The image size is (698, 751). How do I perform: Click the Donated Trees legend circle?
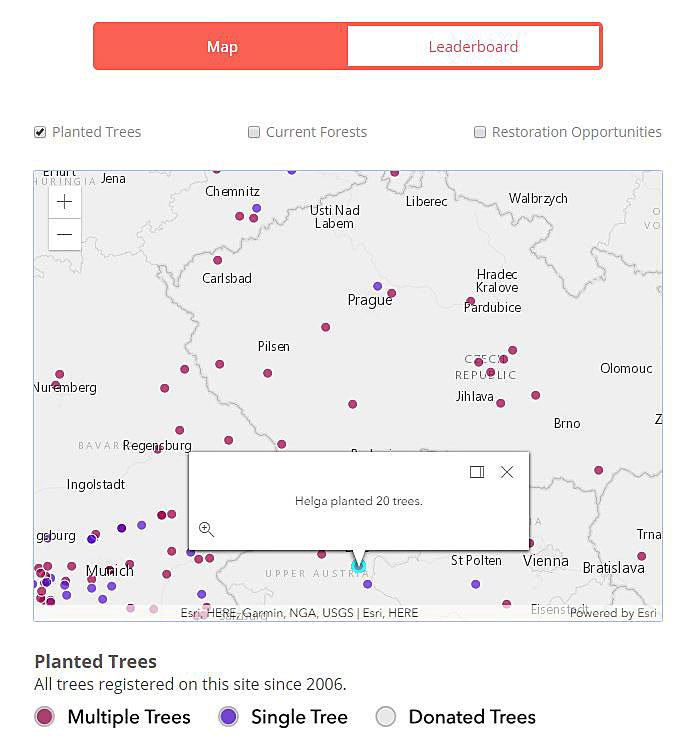point(386,717)
